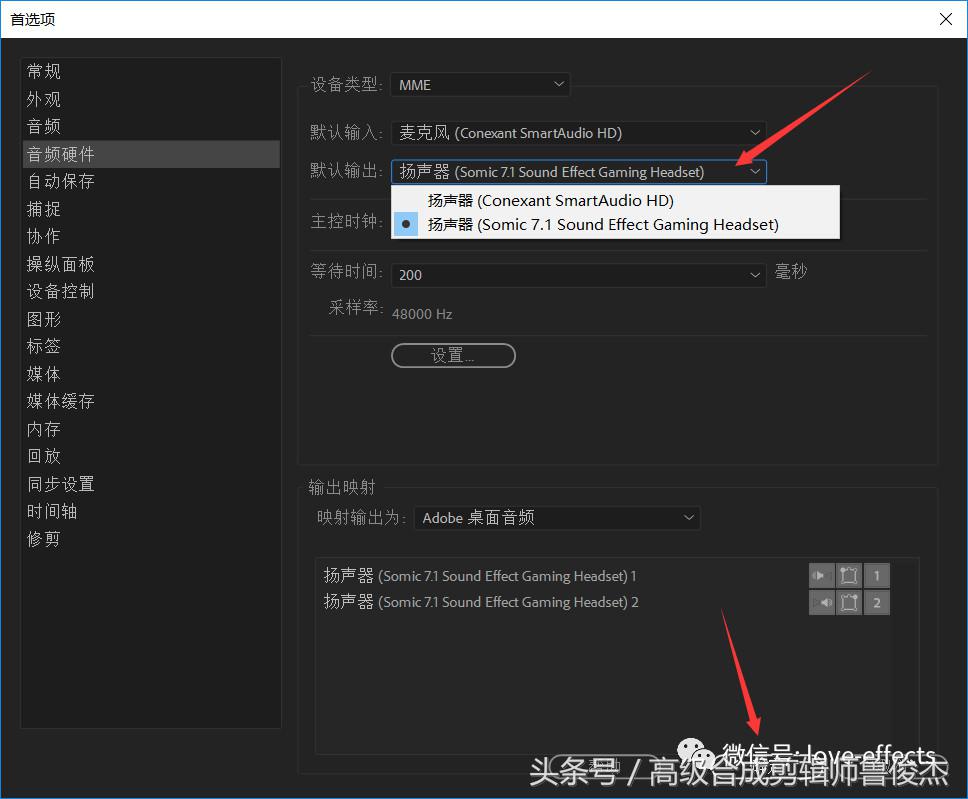Open the 音频 preferences page

43,126
